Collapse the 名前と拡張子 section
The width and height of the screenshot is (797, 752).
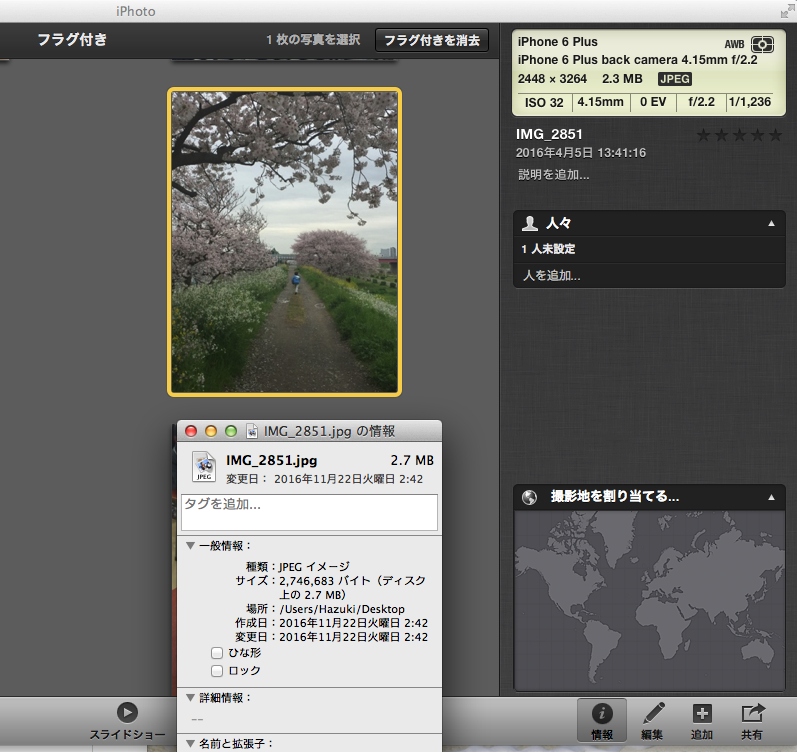(x=190, y=743)
